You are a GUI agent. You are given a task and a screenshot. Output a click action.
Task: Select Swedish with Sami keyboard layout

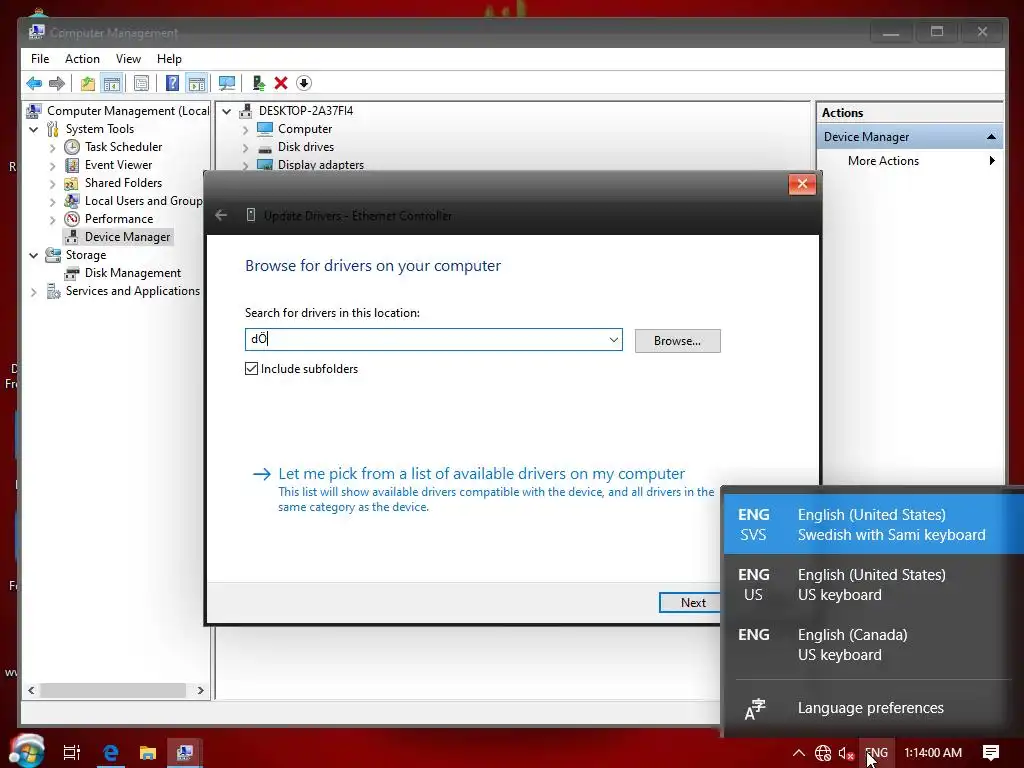874,524
